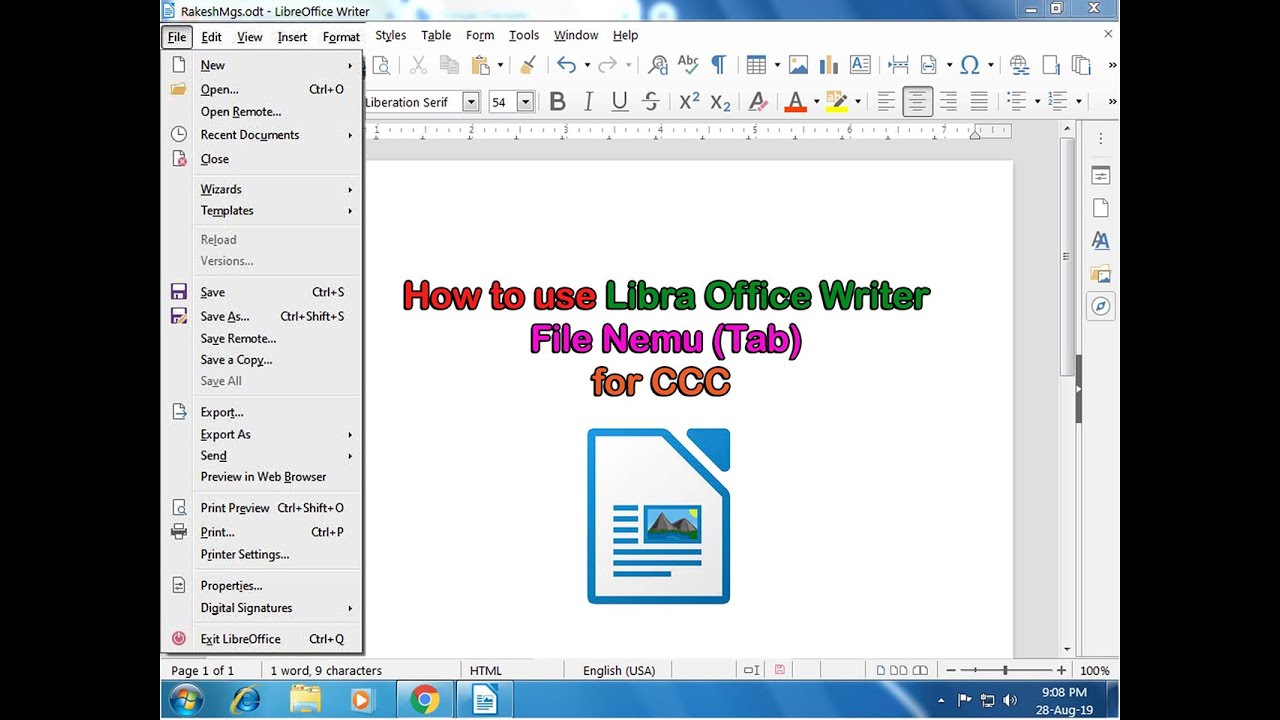This screenshot has width=1280, height=720.
Task: Open the sidebar Navigator compass icon
Action: pos(1101,306)
